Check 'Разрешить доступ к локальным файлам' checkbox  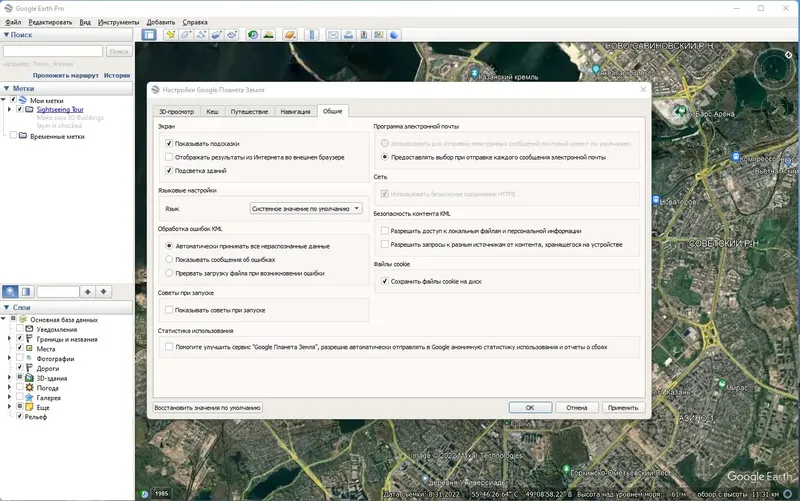385,231
